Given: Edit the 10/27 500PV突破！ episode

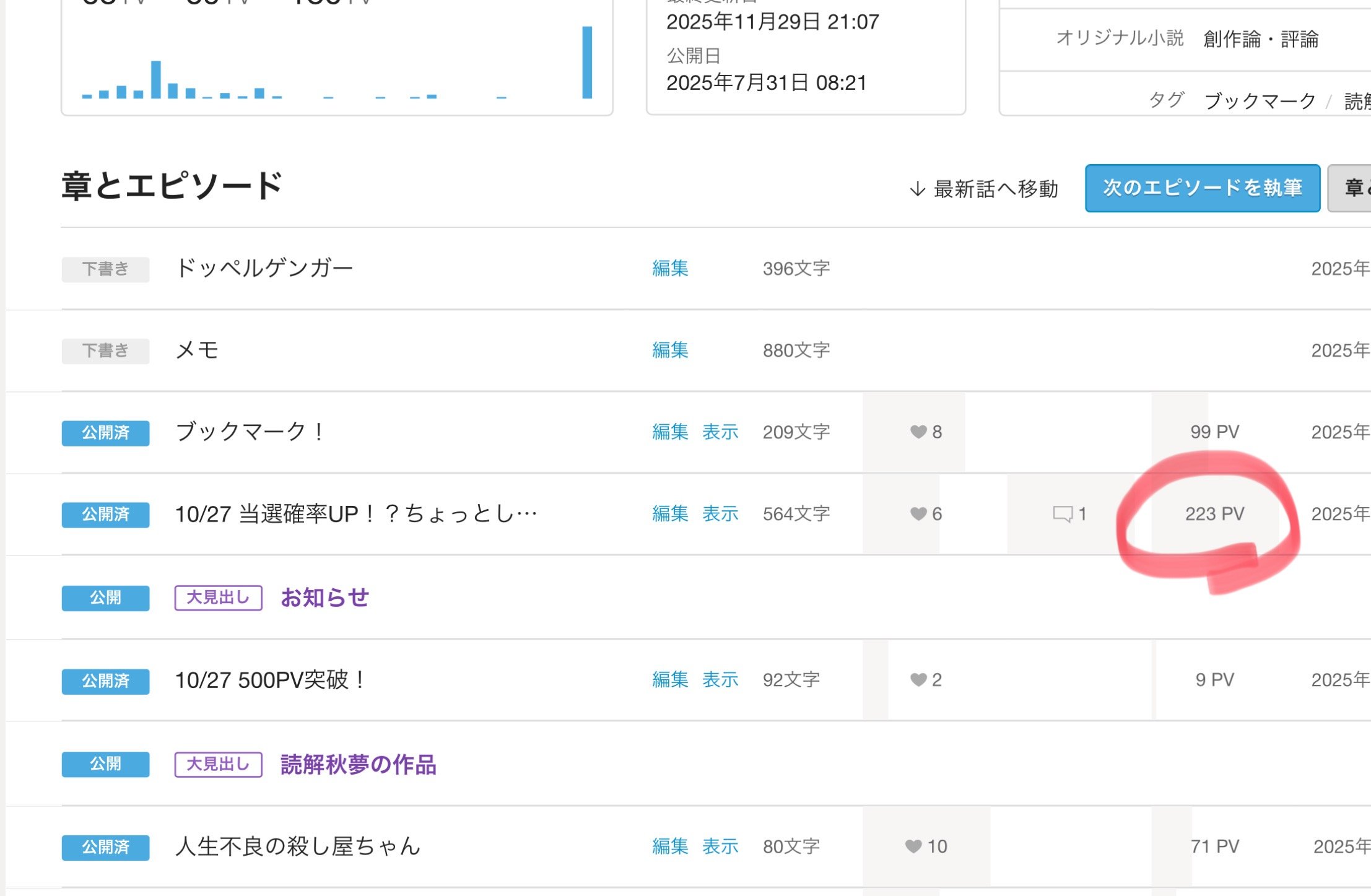Looking at the screenshot, I should [670, 680].
